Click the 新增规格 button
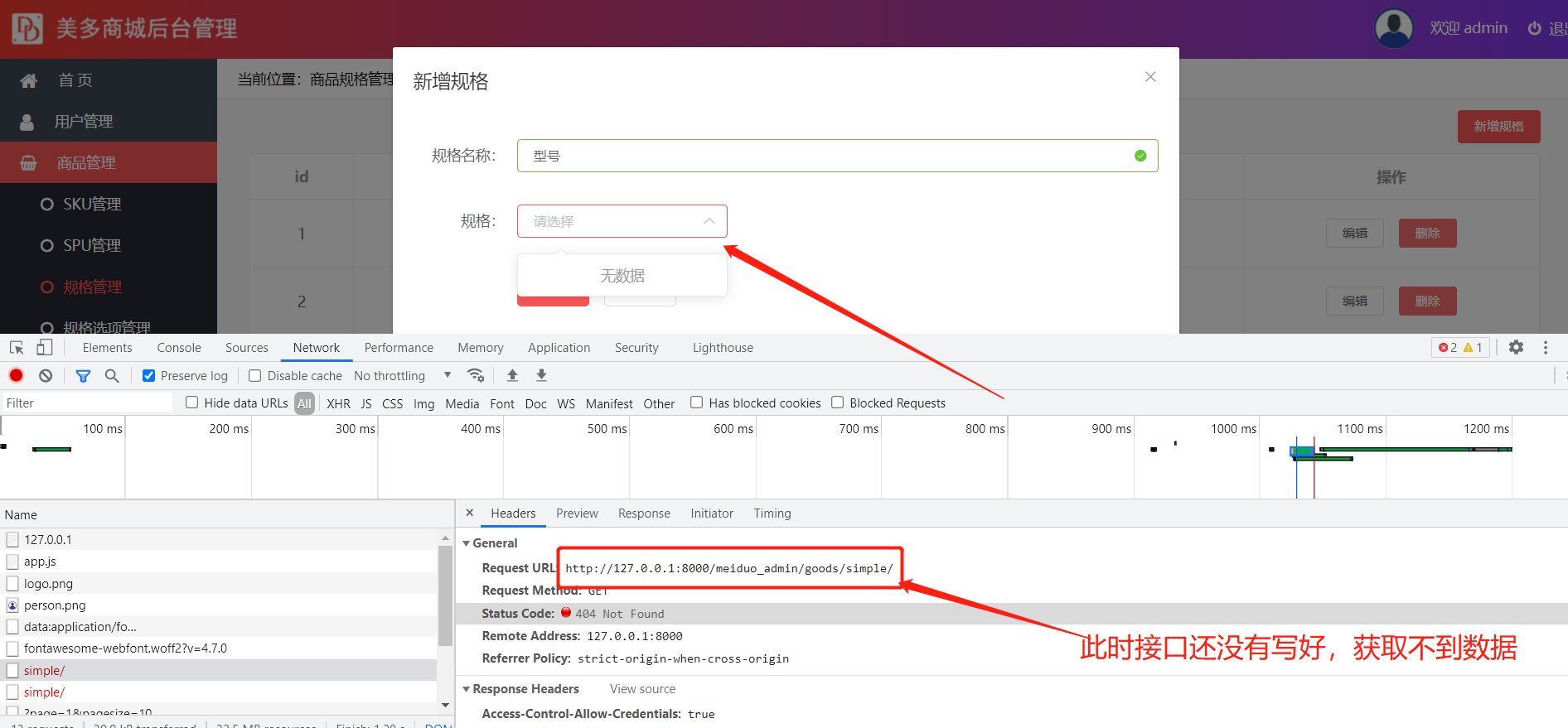 click(1498, 127)
